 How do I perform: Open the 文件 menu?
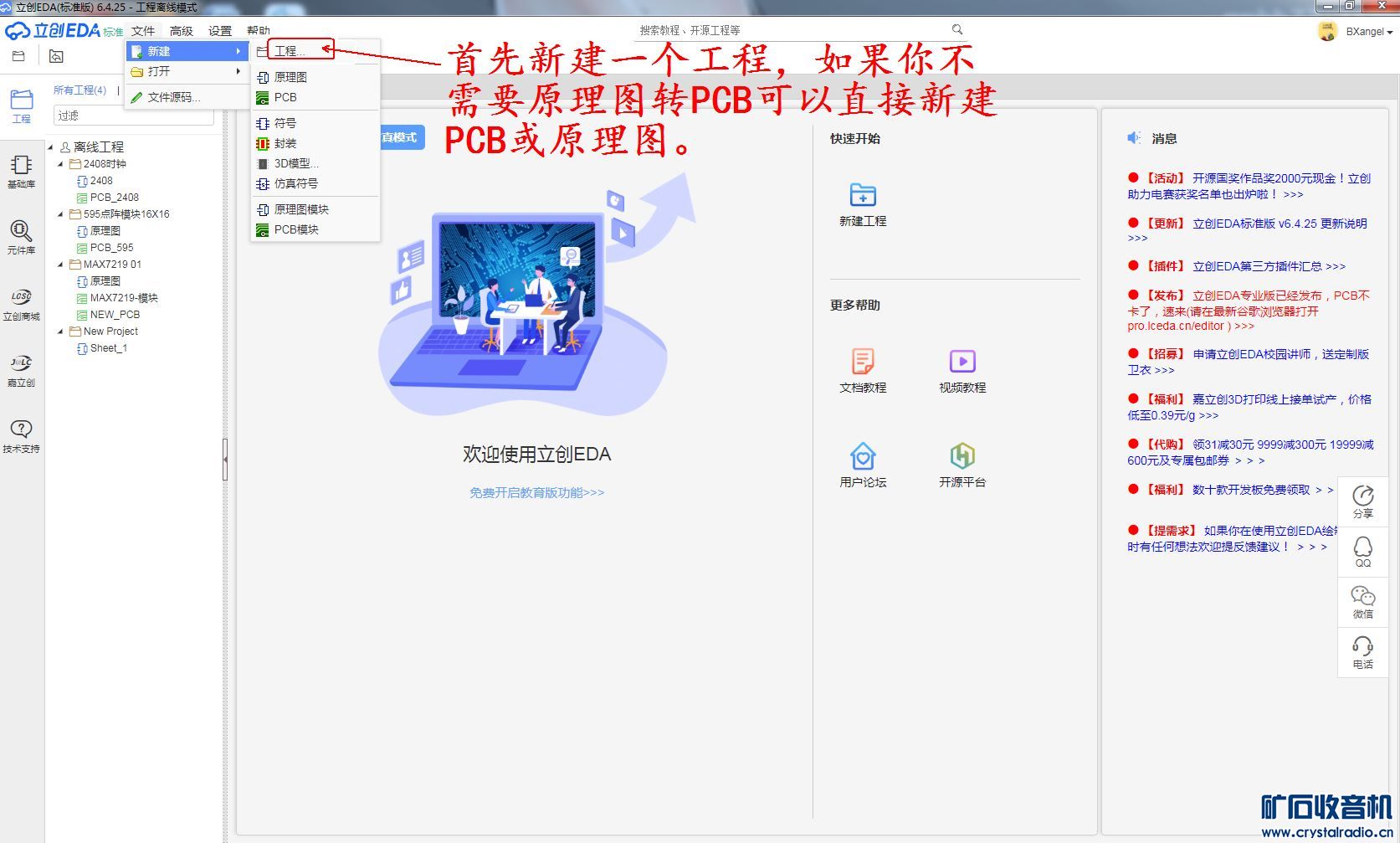[143, 31]
